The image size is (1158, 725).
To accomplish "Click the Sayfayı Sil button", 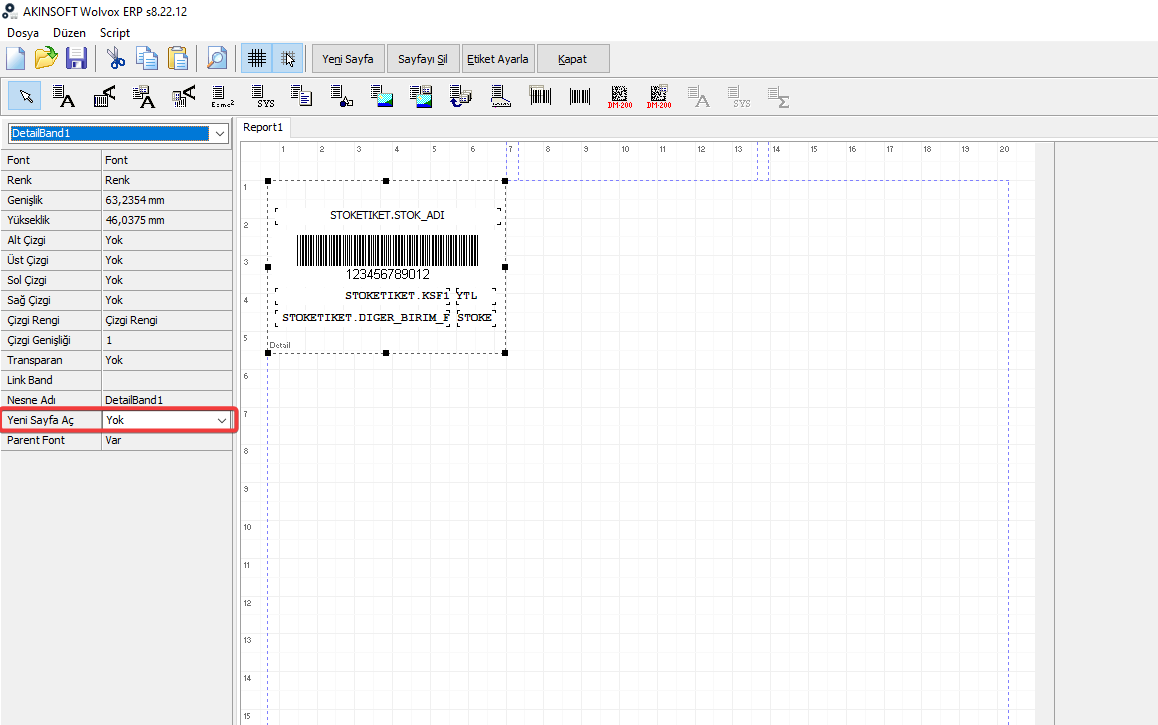I will tap(422, 59).
